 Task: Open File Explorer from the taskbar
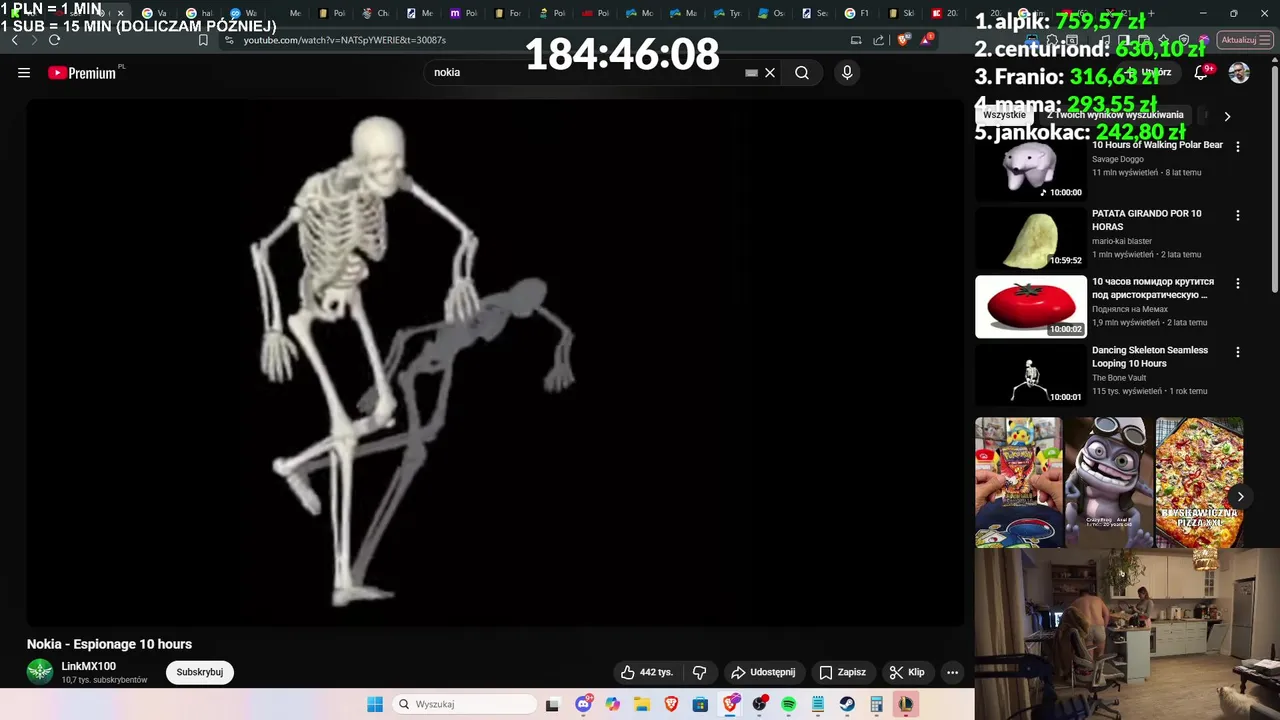tap(642, 704)
